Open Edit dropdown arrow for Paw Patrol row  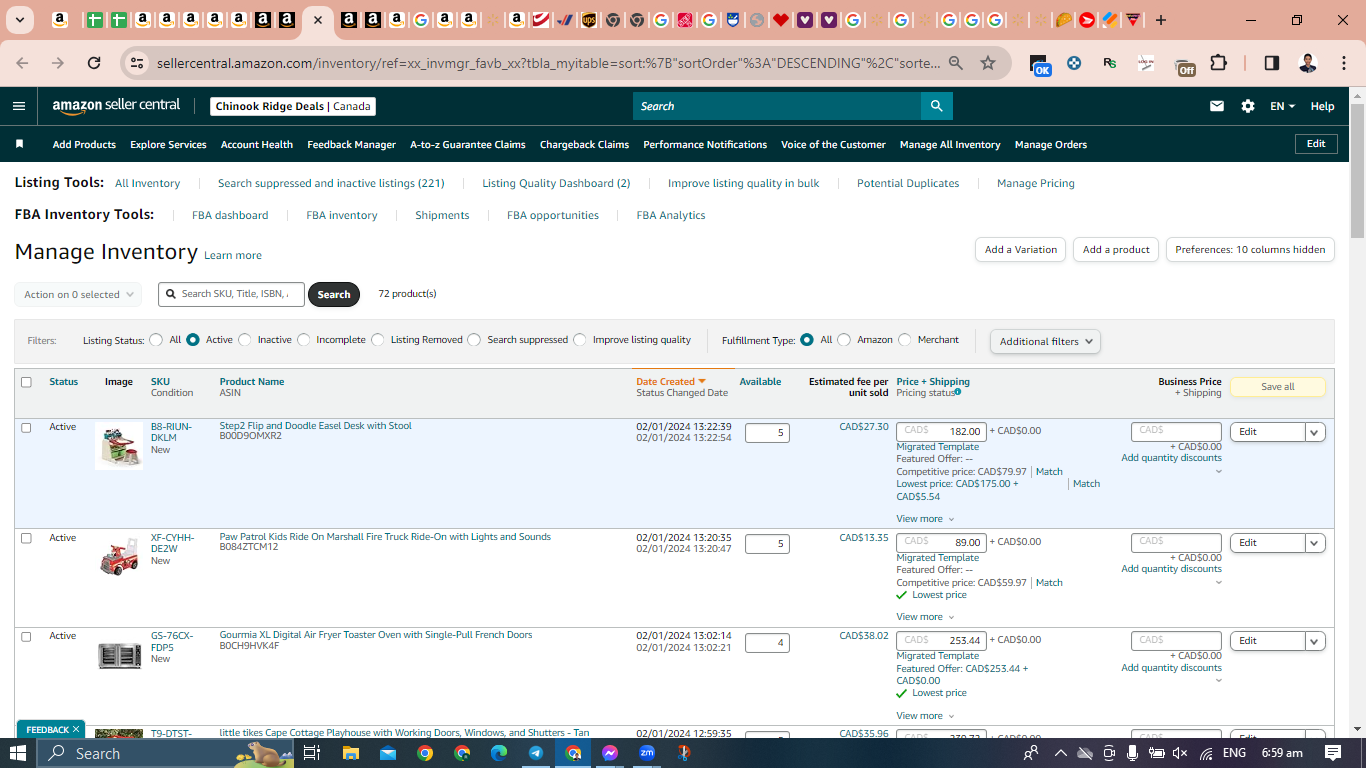(x=1315, y=543)
